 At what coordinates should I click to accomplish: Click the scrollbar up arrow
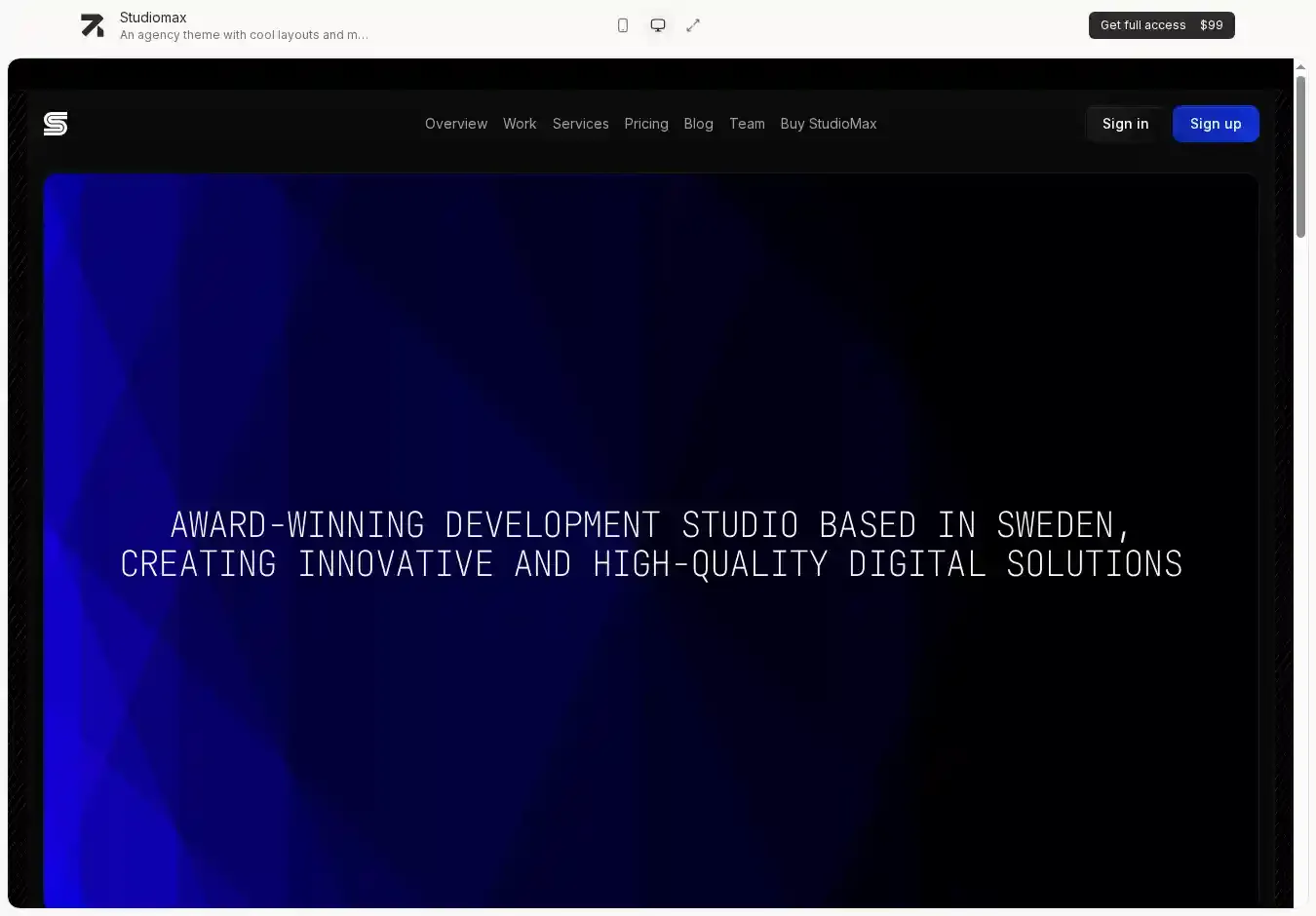pos(1300,67)
